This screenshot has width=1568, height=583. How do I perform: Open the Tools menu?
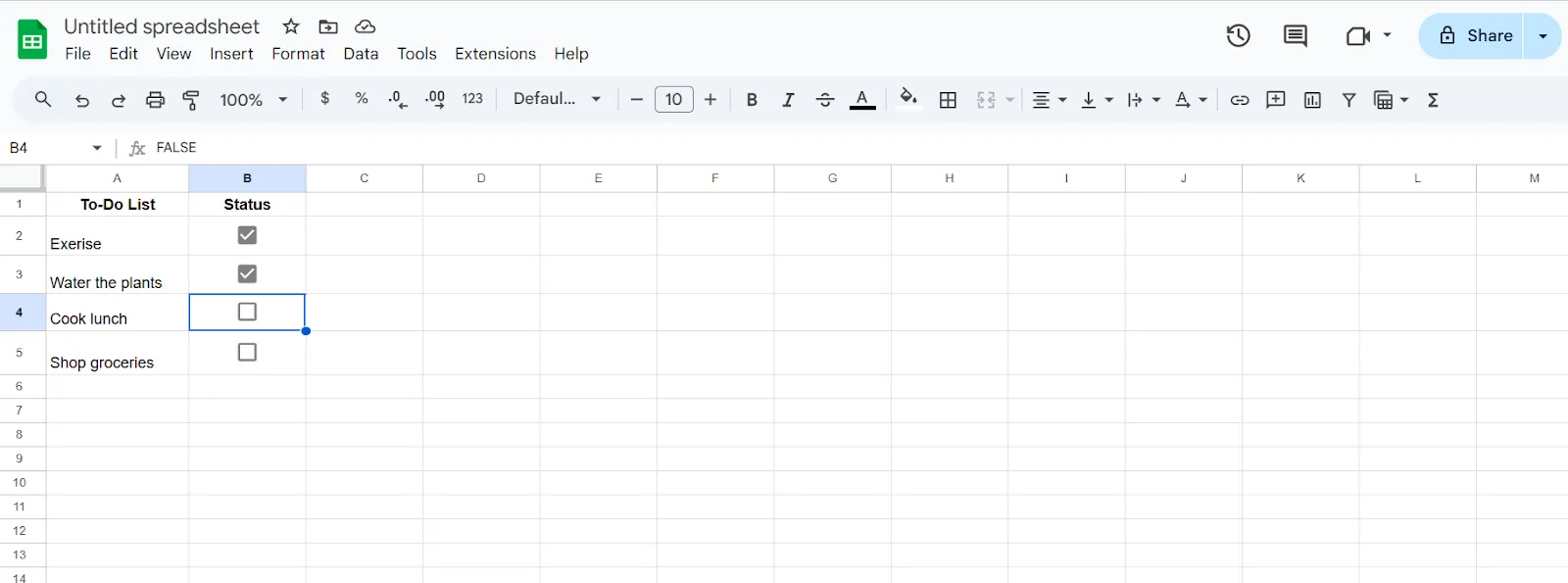416,54
